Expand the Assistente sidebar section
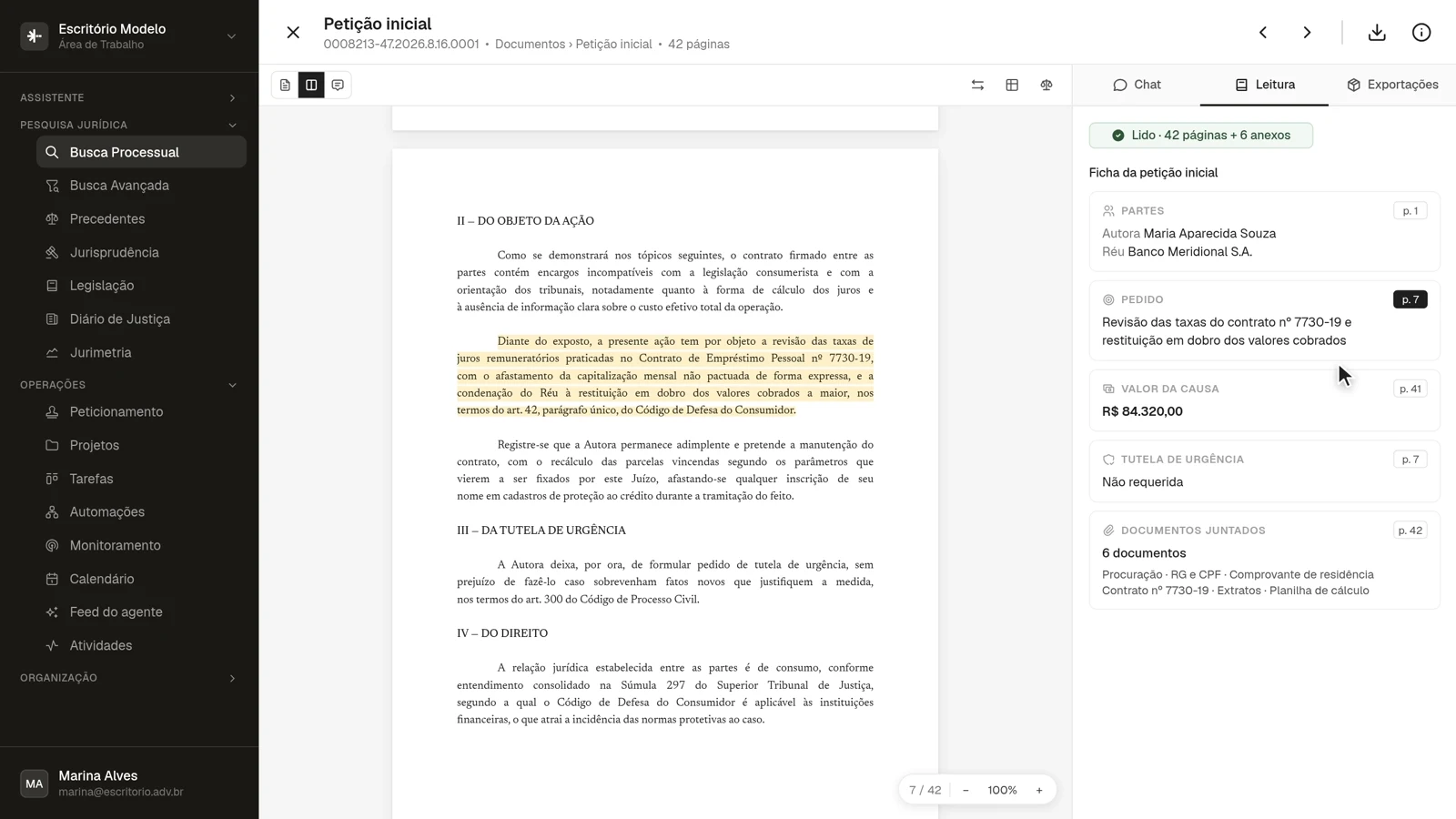 coord(129,97)
